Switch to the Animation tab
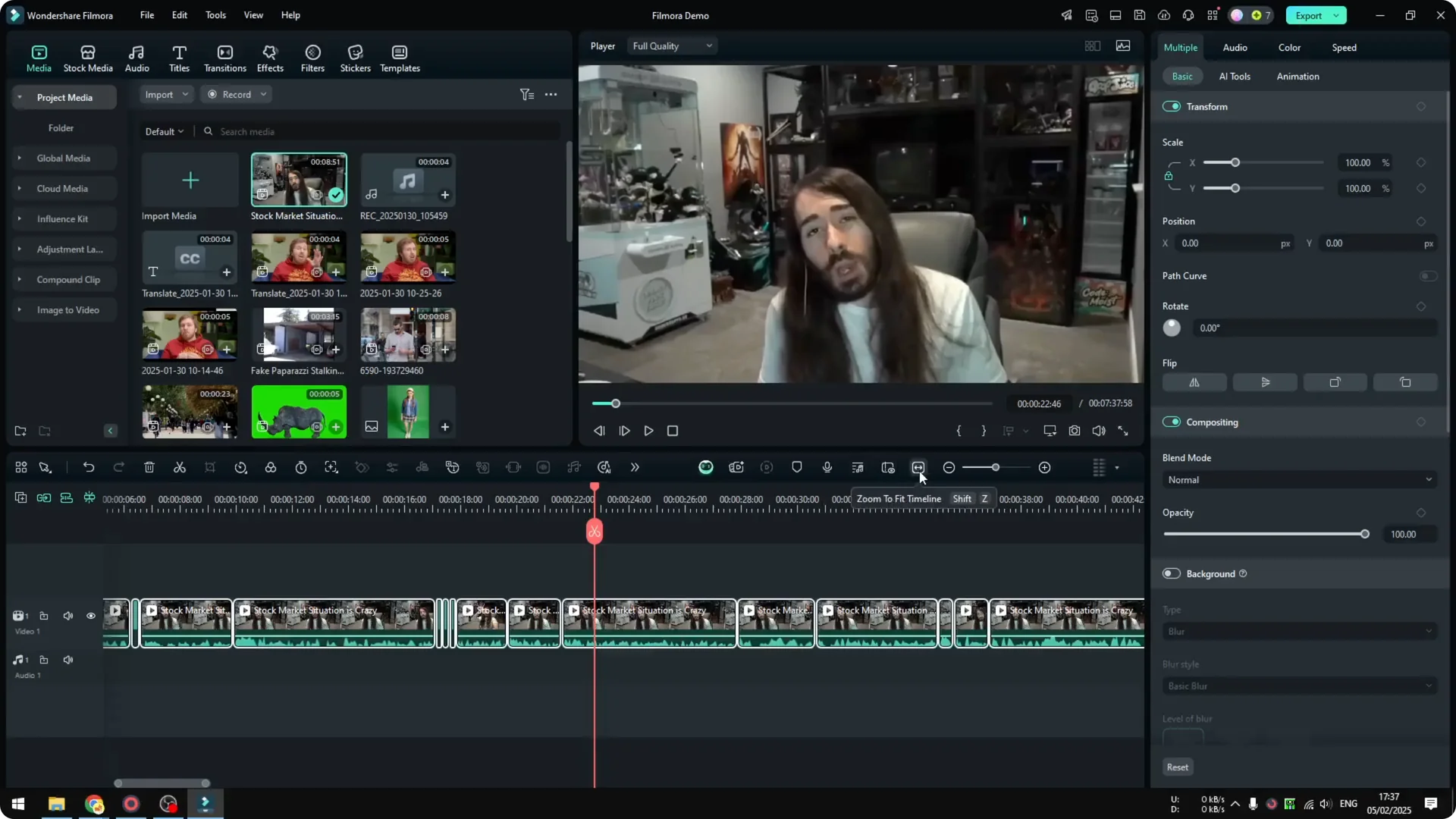This screenshot has width=1456, height=819. (1298, 76)
